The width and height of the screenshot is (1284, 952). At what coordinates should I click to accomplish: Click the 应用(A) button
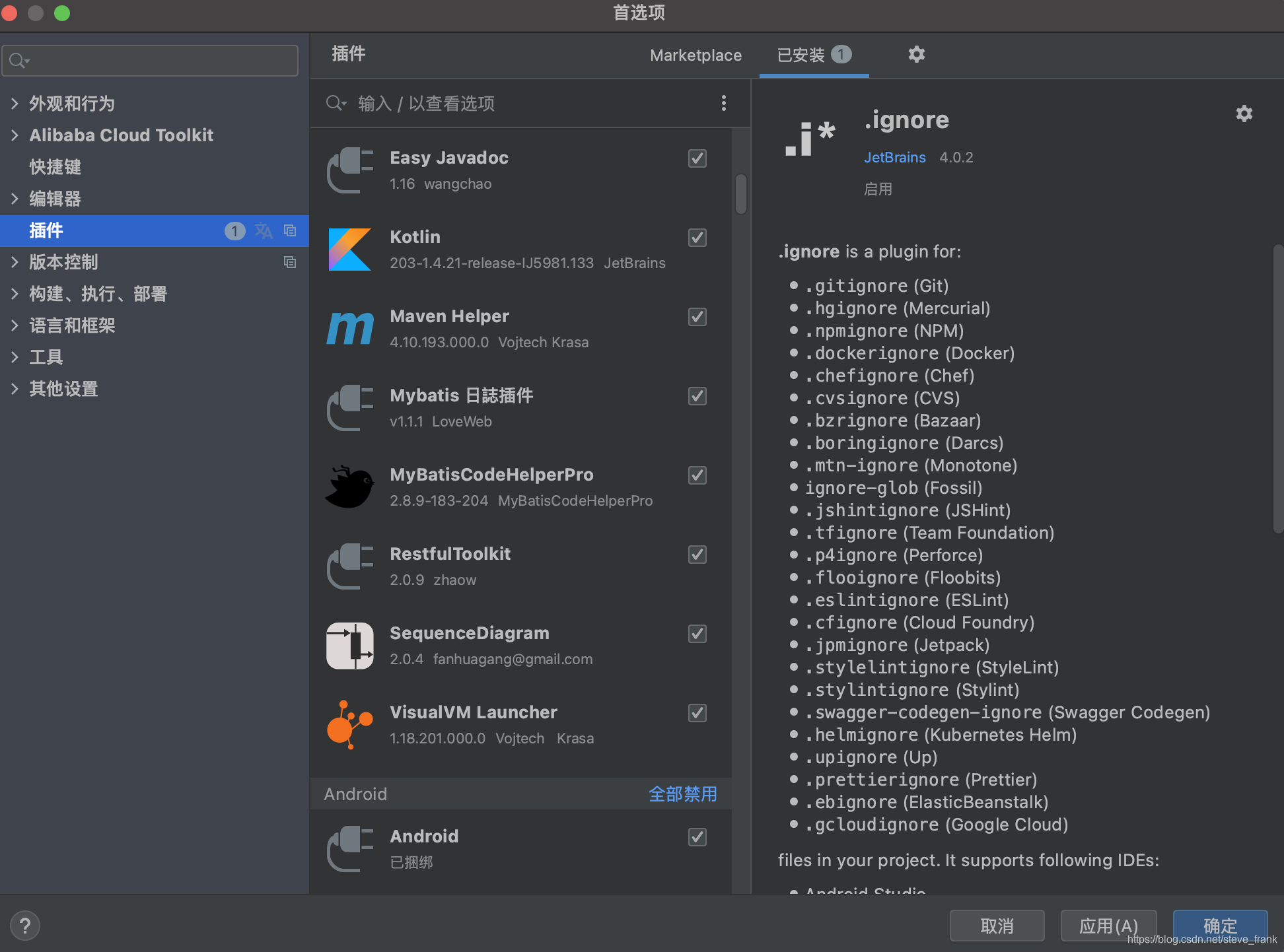click(1108, 926)
